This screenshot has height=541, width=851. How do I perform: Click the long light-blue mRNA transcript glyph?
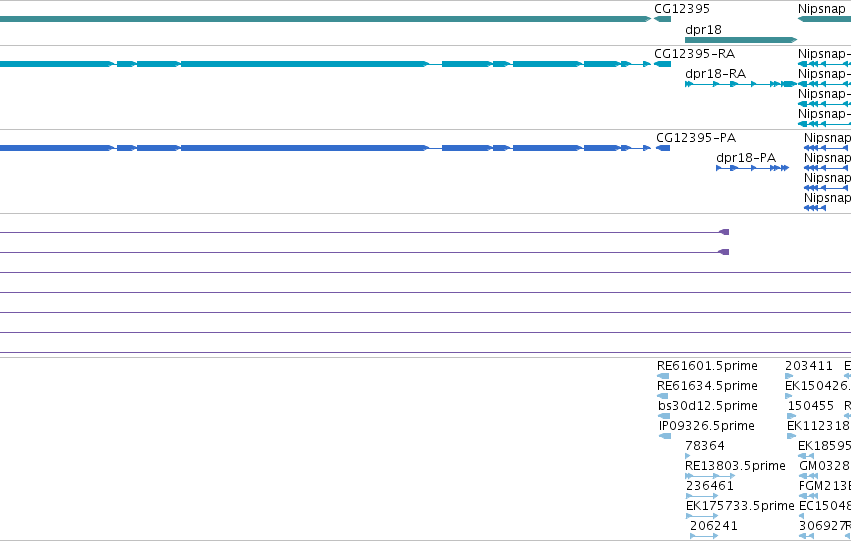pyautogui.click(x=325, y=64)
